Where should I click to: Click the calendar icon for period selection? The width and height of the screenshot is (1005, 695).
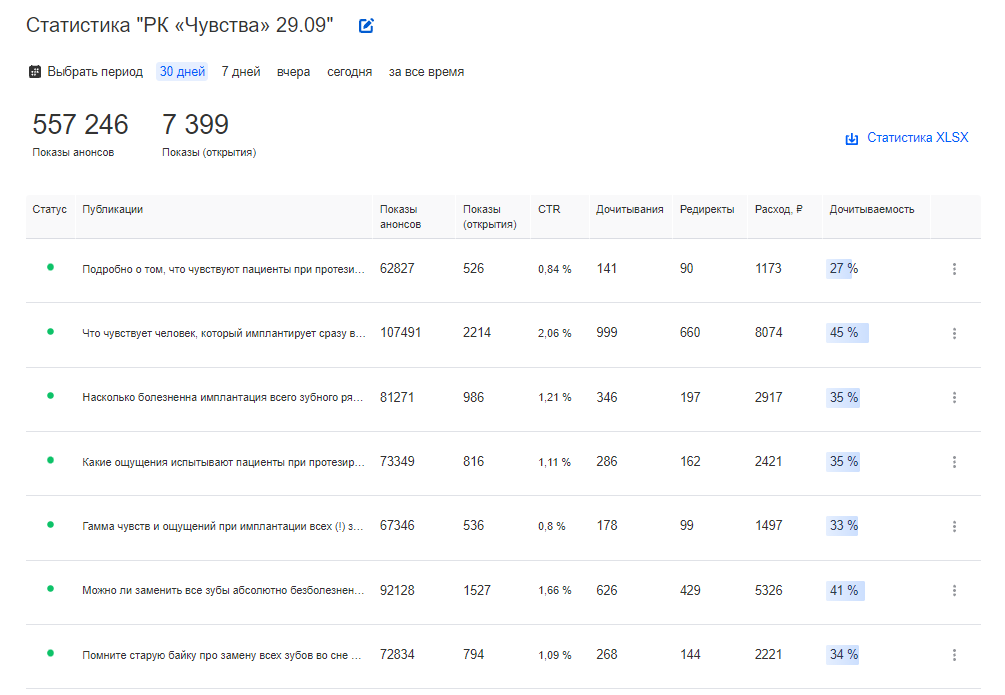click(x=35, y=72)
